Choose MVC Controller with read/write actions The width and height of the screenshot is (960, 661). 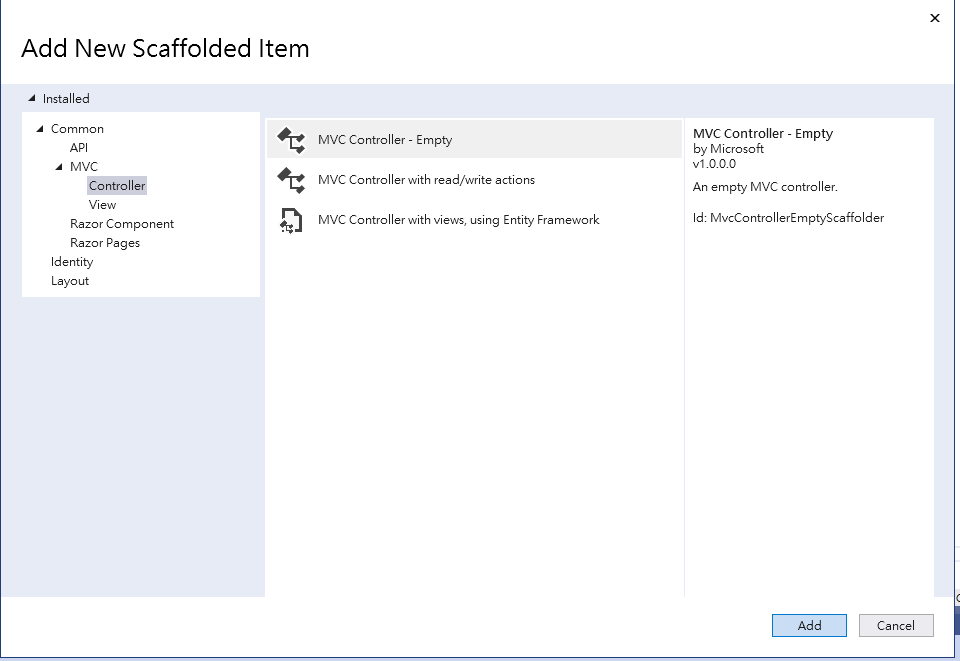coord(426,180)
